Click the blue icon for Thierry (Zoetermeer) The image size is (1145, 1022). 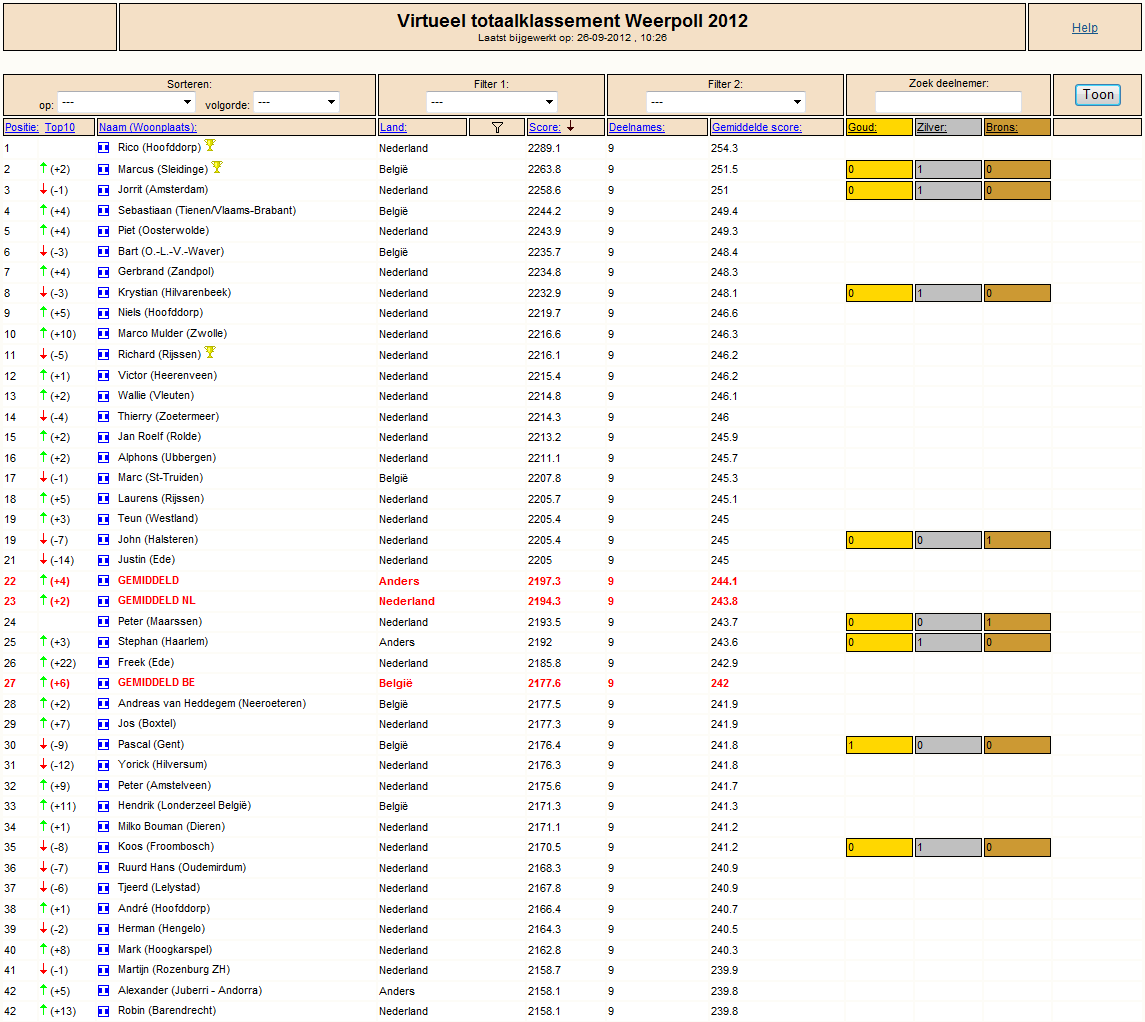104,417
